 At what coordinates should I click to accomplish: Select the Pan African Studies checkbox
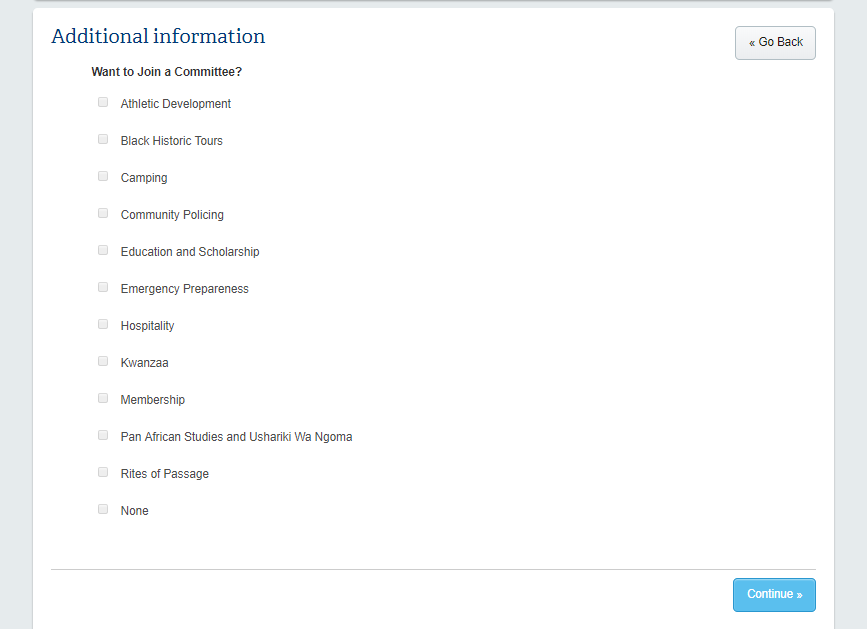[103, 435]
